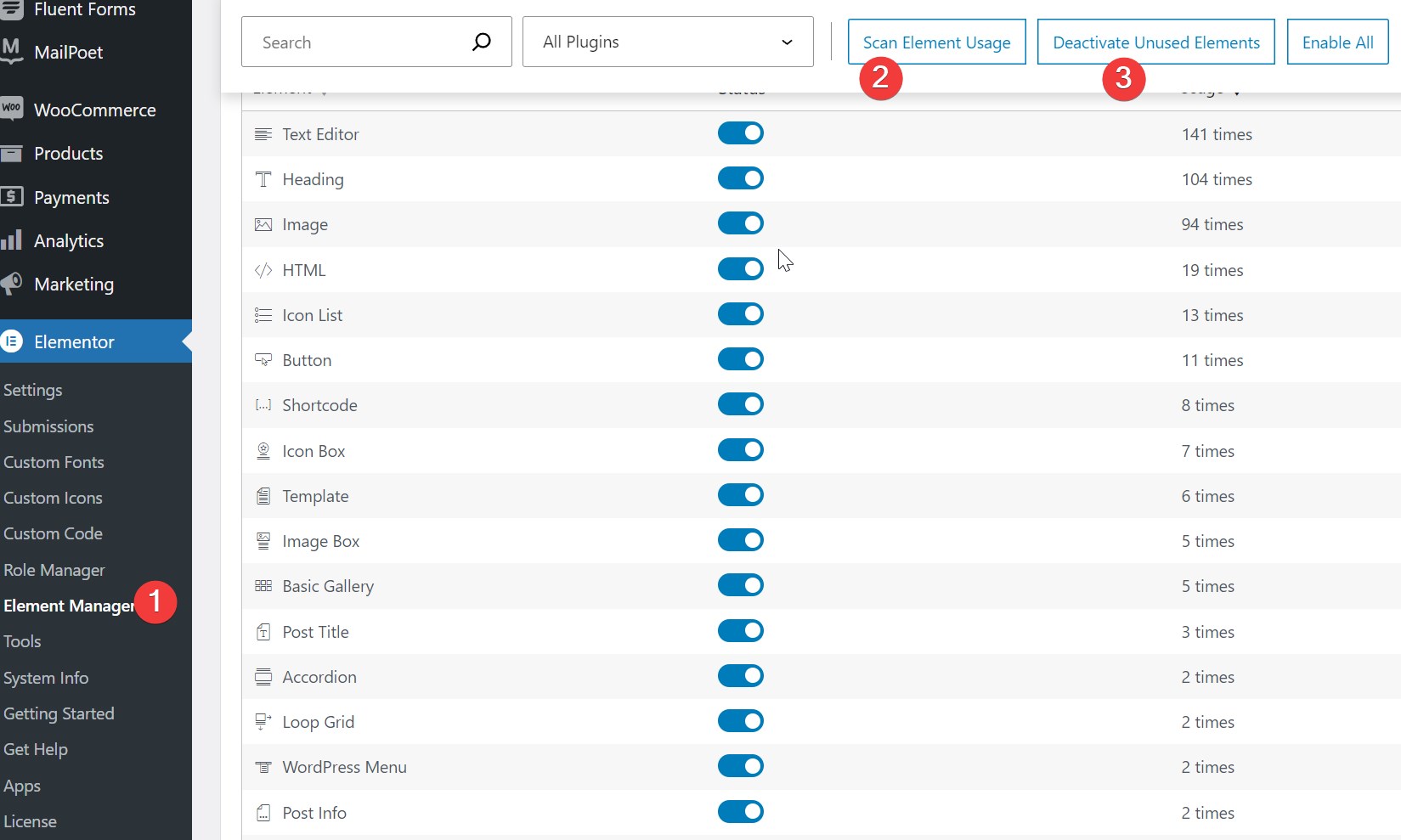Screen dimensions: 1401x840
Task: Go to Custom Fonts in Elementor menu
Action: (x=54, y=462)
